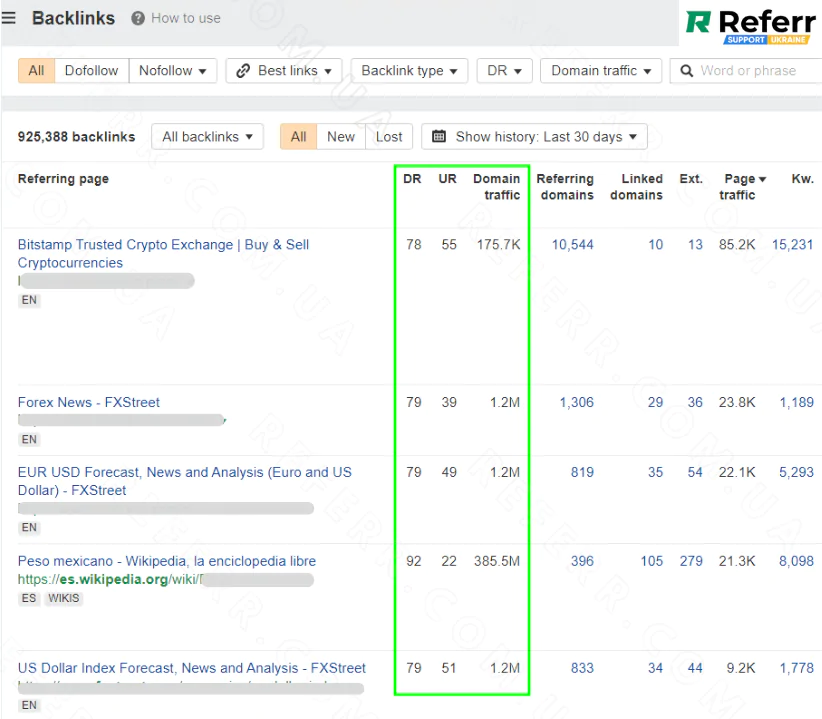The image size is (822, 719).
Task: Open the DR filter dropdown
Action: click(x=505, y=71)
